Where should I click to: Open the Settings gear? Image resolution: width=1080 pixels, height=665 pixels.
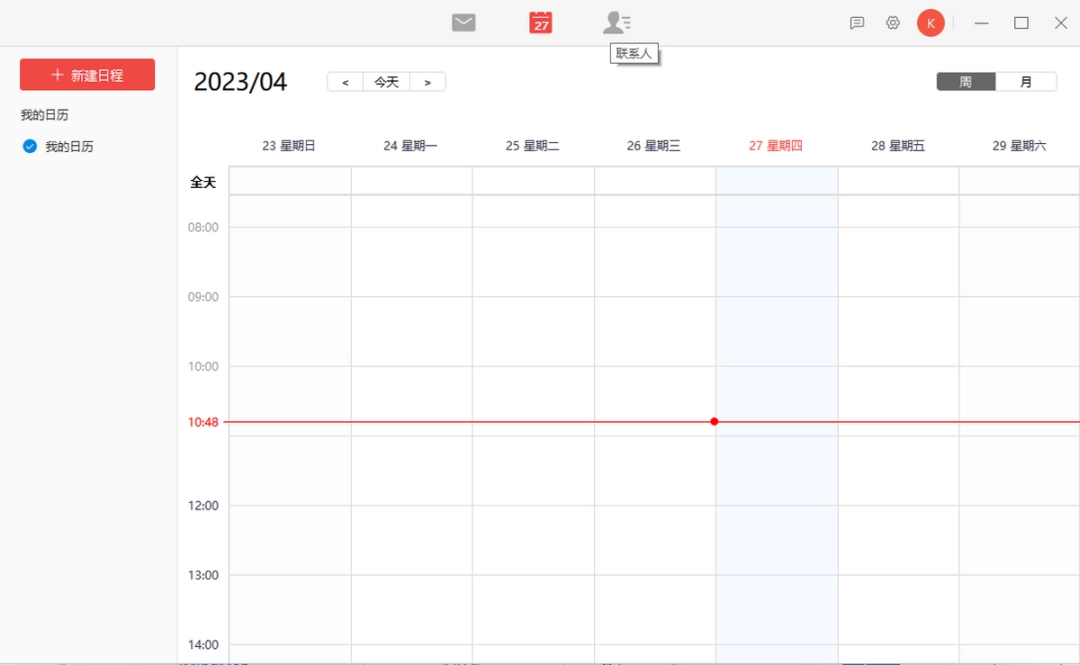tap(892, 22)
